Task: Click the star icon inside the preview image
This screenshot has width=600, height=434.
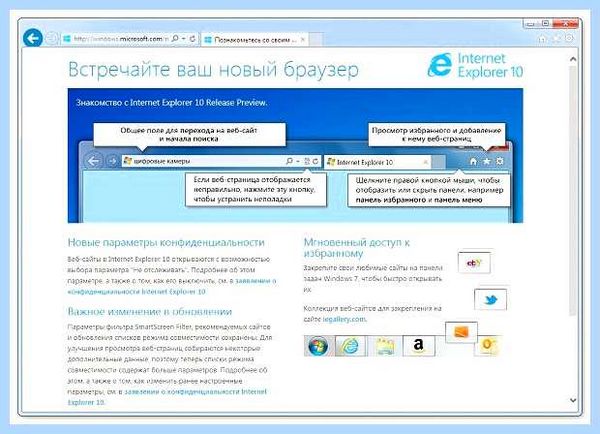Action: tap(486, 162)
